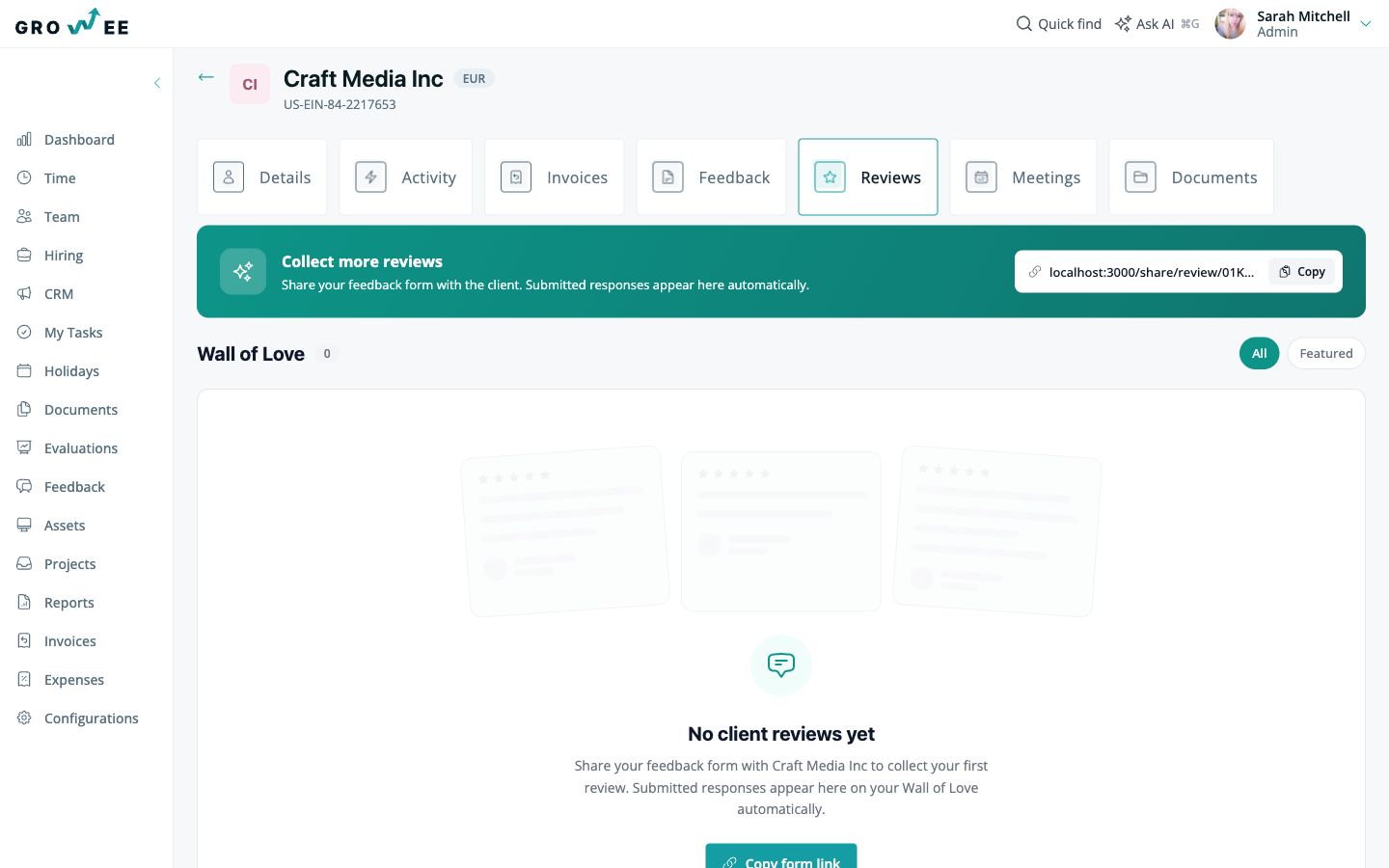This screenshot has width=1389, height=868.
Task: Click the Collect more reviews title
Action: click(x=362, y=261)
